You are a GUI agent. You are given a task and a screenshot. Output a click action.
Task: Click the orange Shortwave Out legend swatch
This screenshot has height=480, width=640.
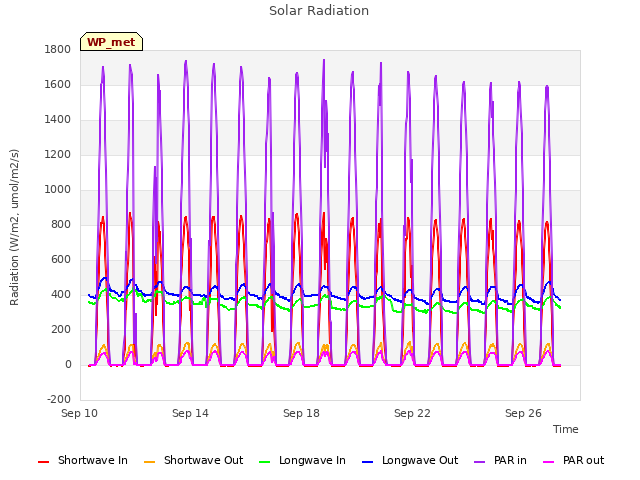click(149, 462)
